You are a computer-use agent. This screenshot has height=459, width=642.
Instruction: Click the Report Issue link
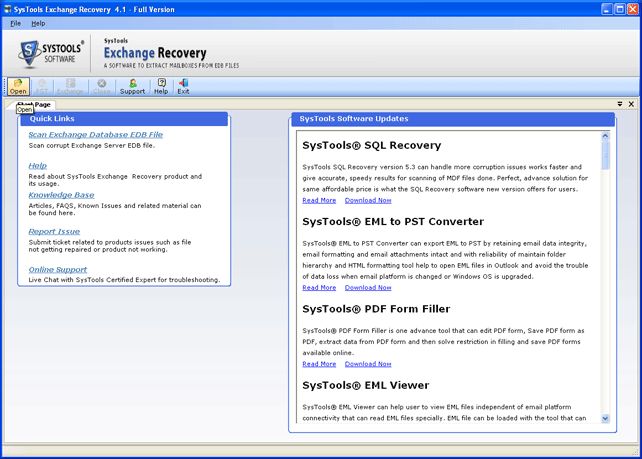click(54, 231)
